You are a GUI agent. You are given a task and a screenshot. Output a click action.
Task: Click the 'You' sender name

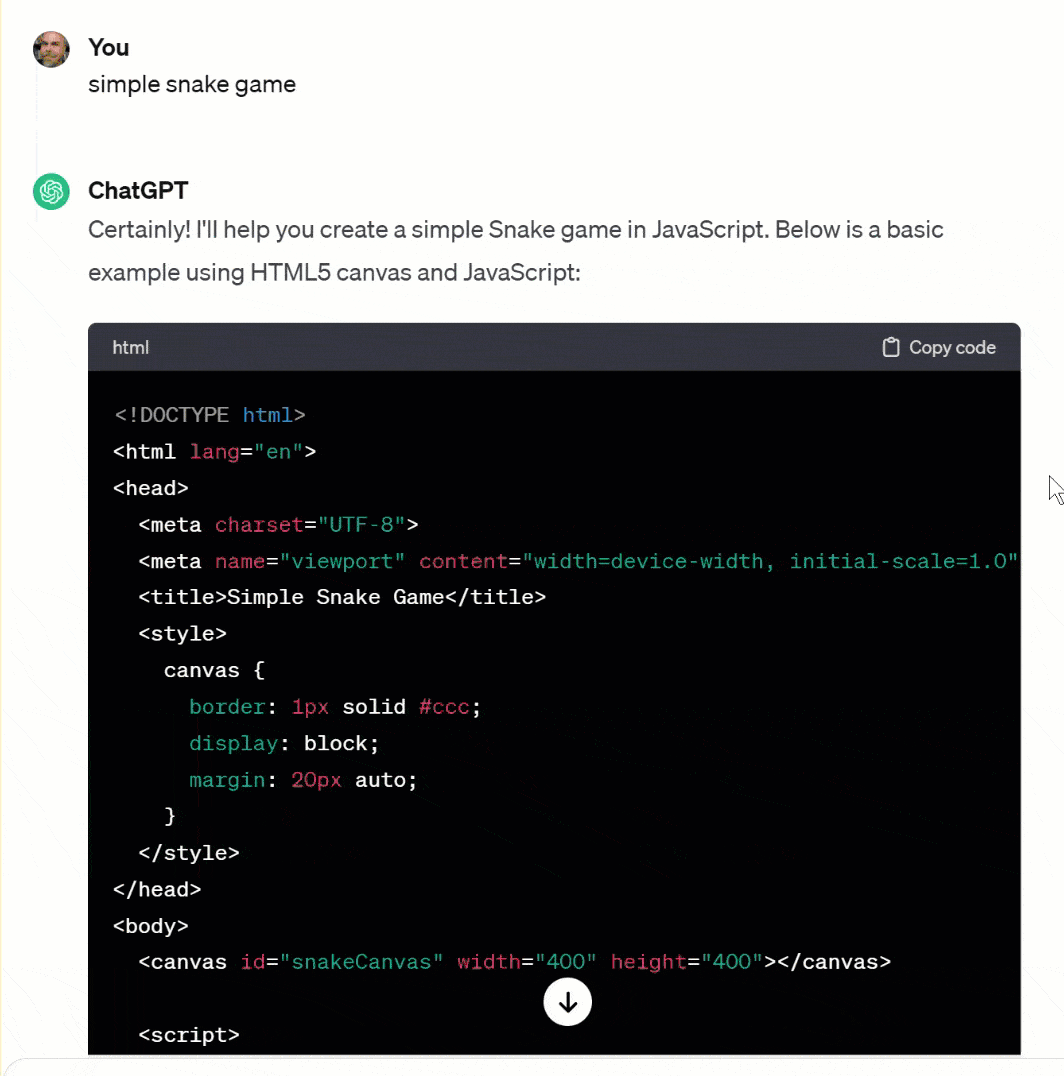tap(108, 47)
